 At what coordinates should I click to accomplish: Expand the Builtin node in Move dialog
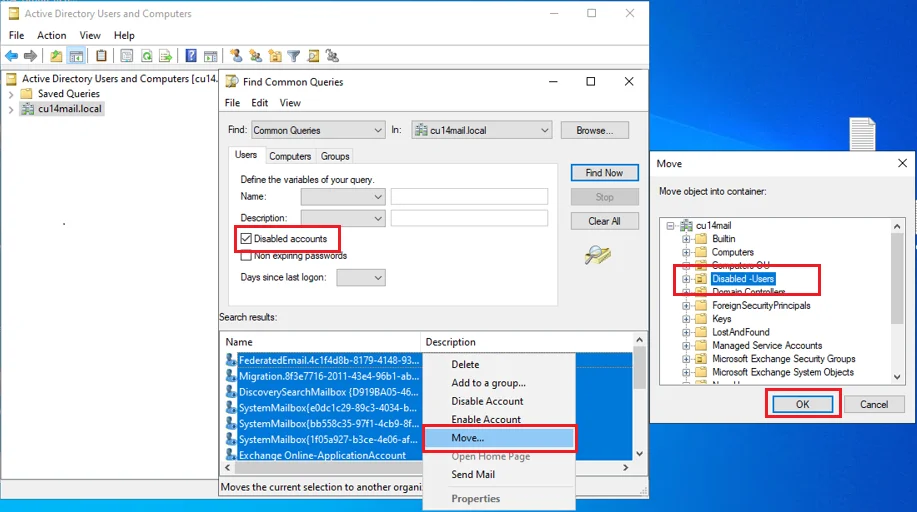coord(686,239)
